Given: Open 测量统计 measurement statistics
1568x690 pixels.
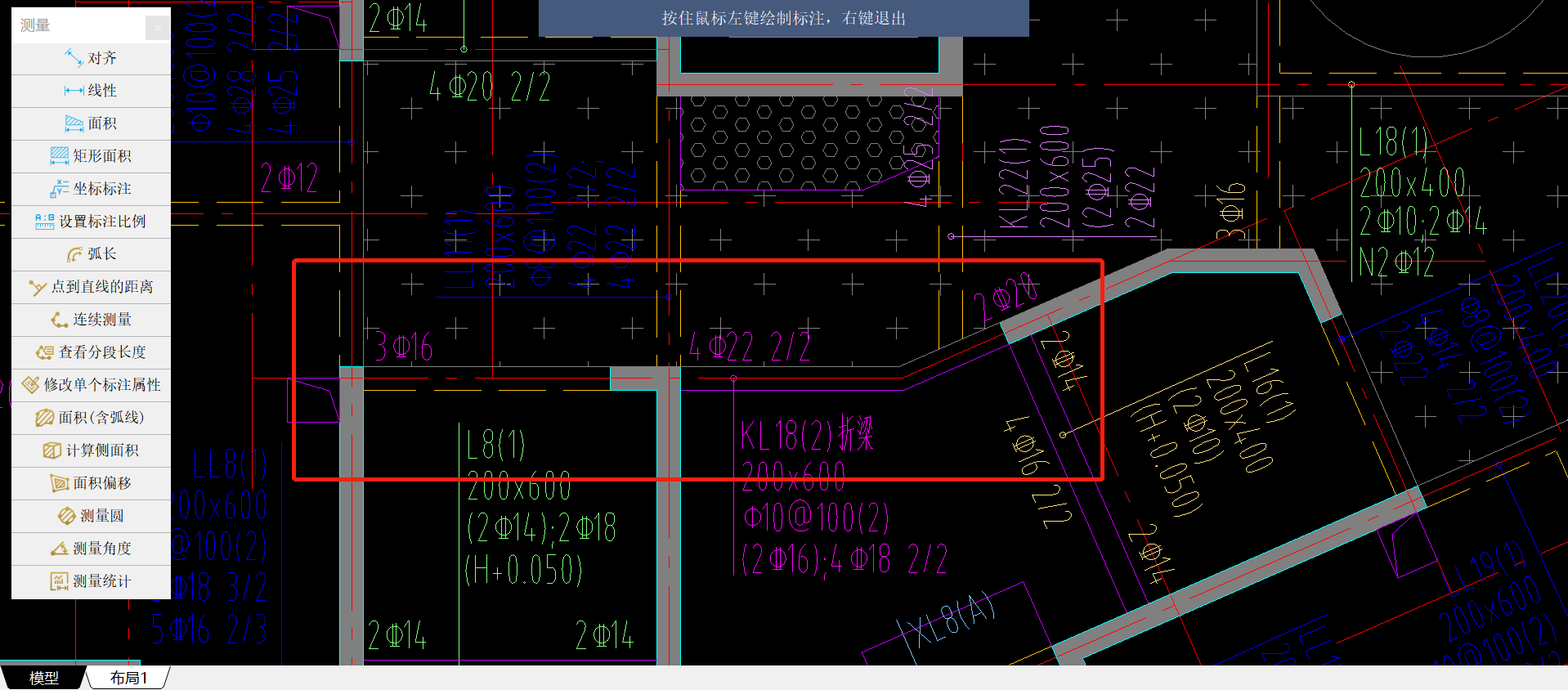Looking at the screenshot, I should click(91, 581).
